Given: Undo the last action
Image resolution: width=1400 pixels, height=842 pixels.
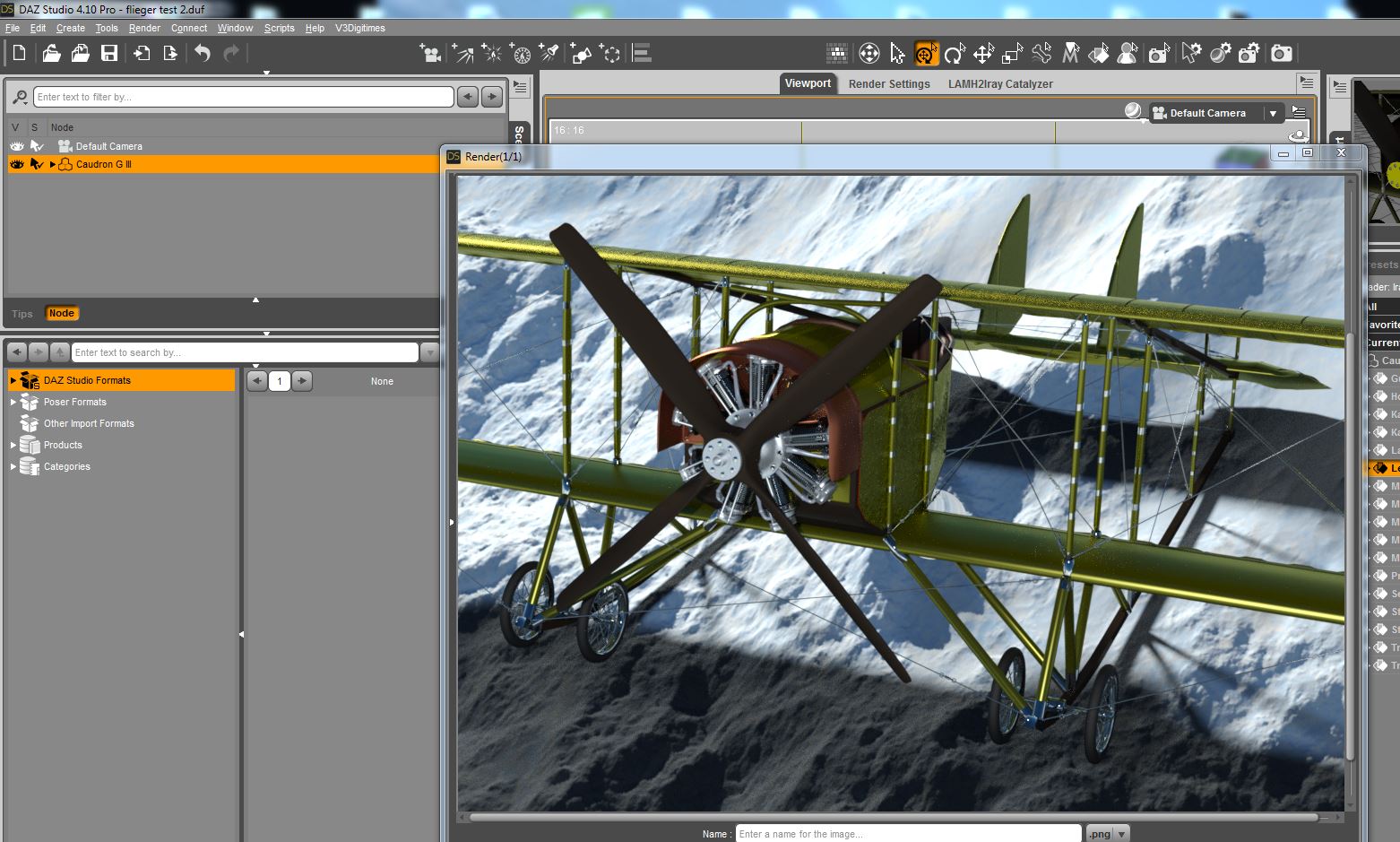Looking at the screenshot, I should (x=203, y=54).
